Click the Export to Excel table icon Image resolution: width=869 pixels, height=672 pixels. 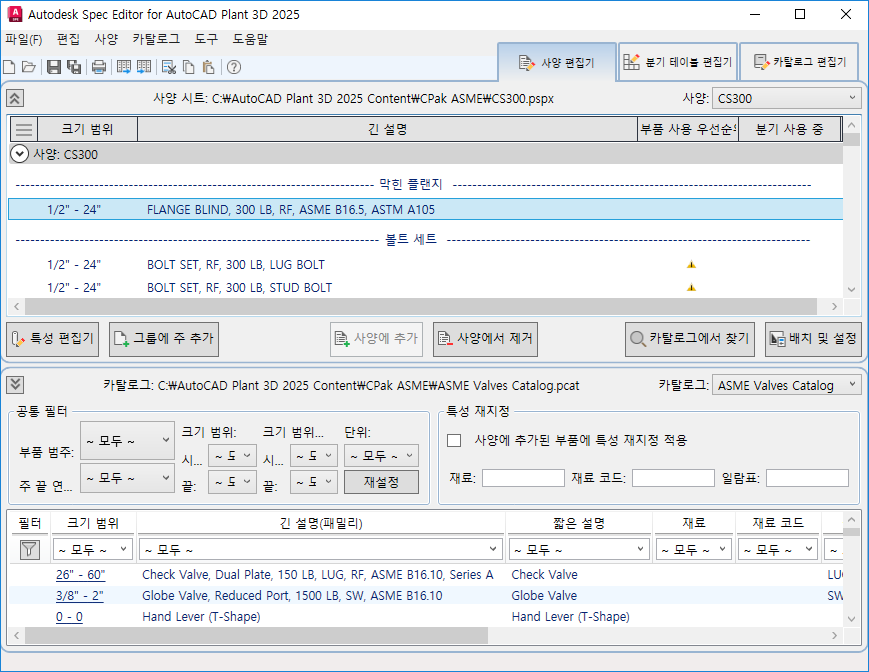124,67
